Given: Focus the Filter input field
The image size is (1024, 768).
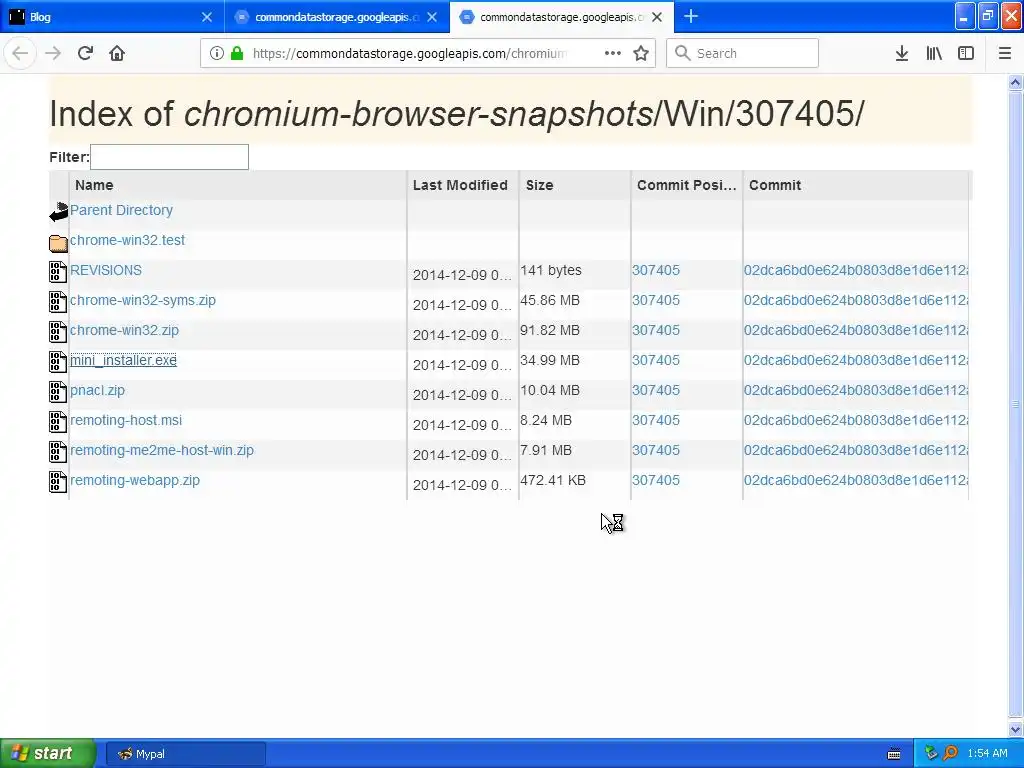Looking at the screenshot, I should [169, 157].
